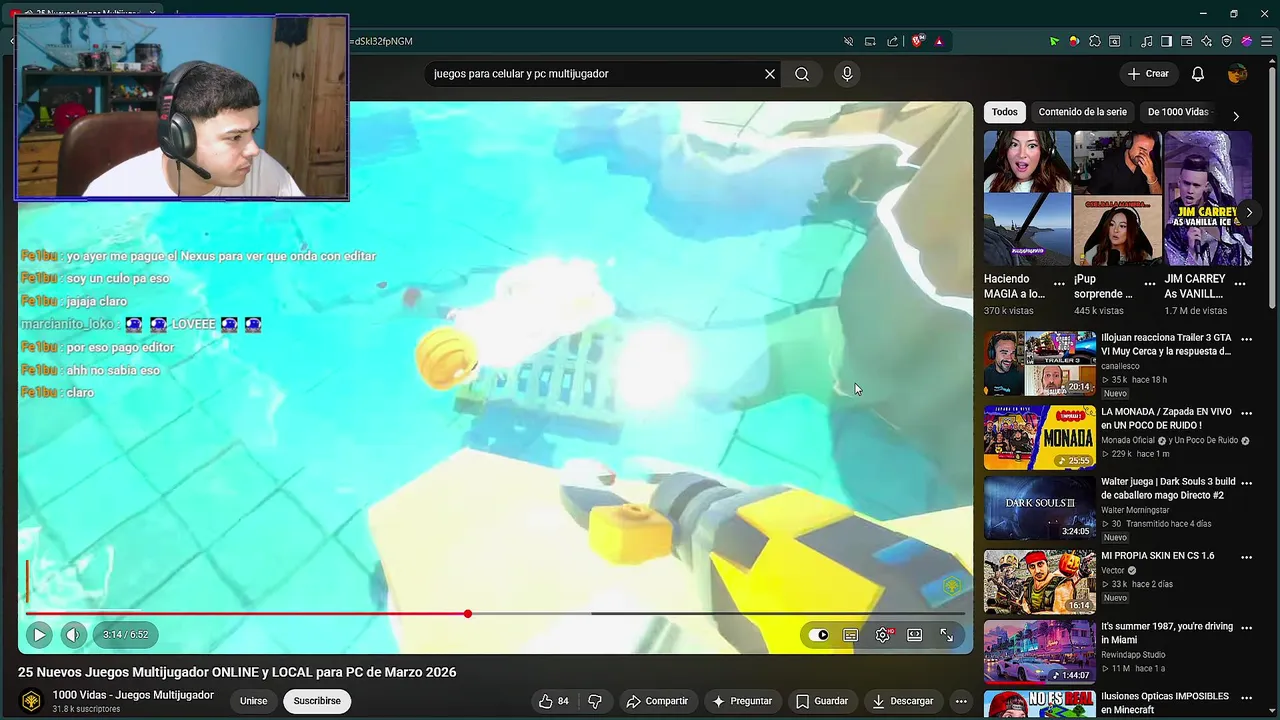The image size is (1280, 720).
Task: Click the Suscribirse button
Action: click(x=317, y=701)
